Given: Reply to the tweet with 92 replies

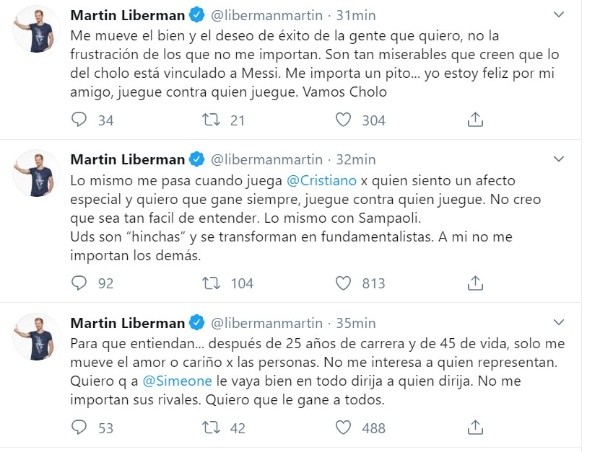Looking at the screenshot, I should (x=81, y=283).
